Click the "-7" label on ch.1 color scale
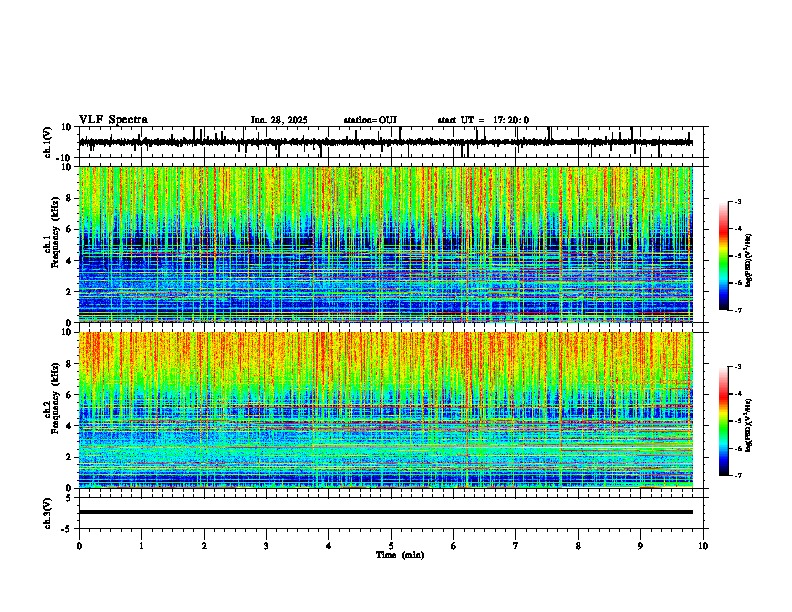This screenshot has height=612, width=792. pos(738,310)
